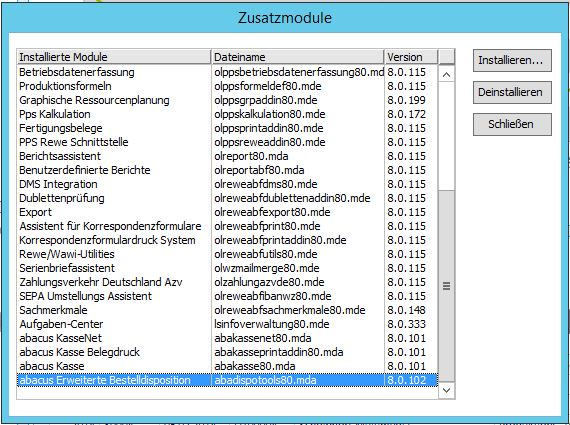Sort by Version column header
Screen dimensions: 570x425
click(x=411, y=57)
